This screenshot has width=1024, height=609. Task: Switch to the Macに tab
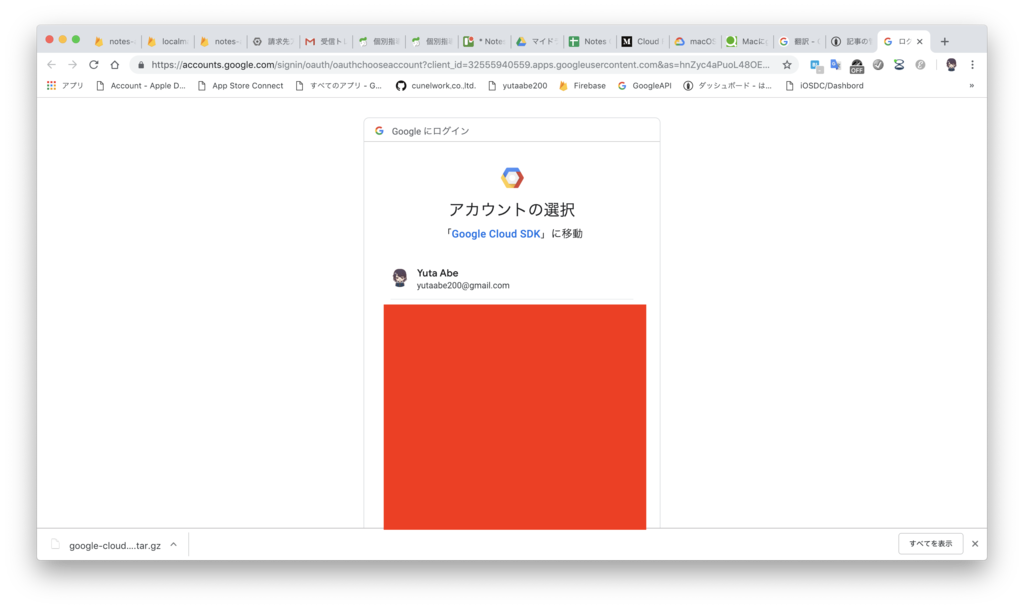coord(748,42)
